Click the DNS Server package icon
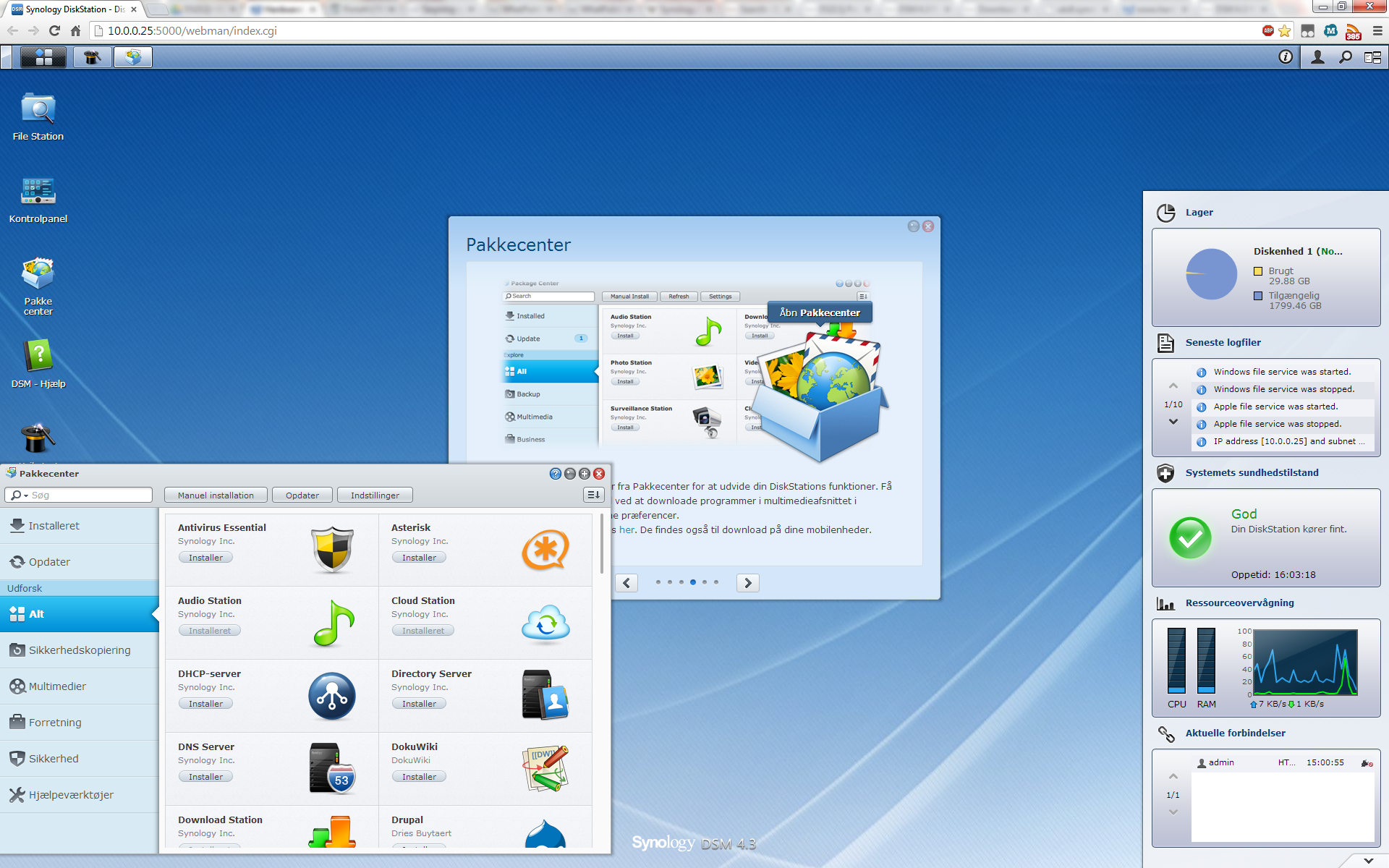This screenshot has height=868, width=1389. coord(333,768)
